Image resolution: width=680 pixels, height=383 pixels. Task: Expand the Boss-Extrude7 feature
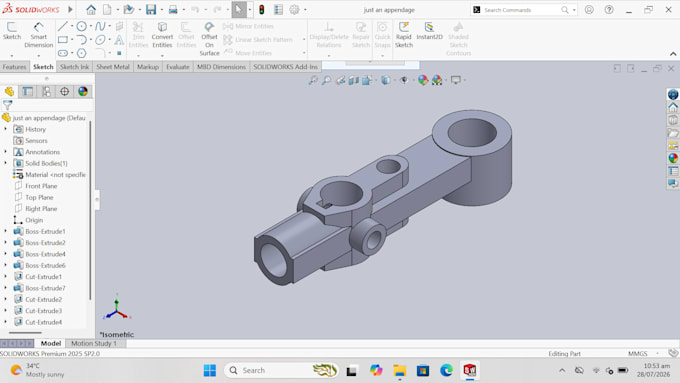6,288
